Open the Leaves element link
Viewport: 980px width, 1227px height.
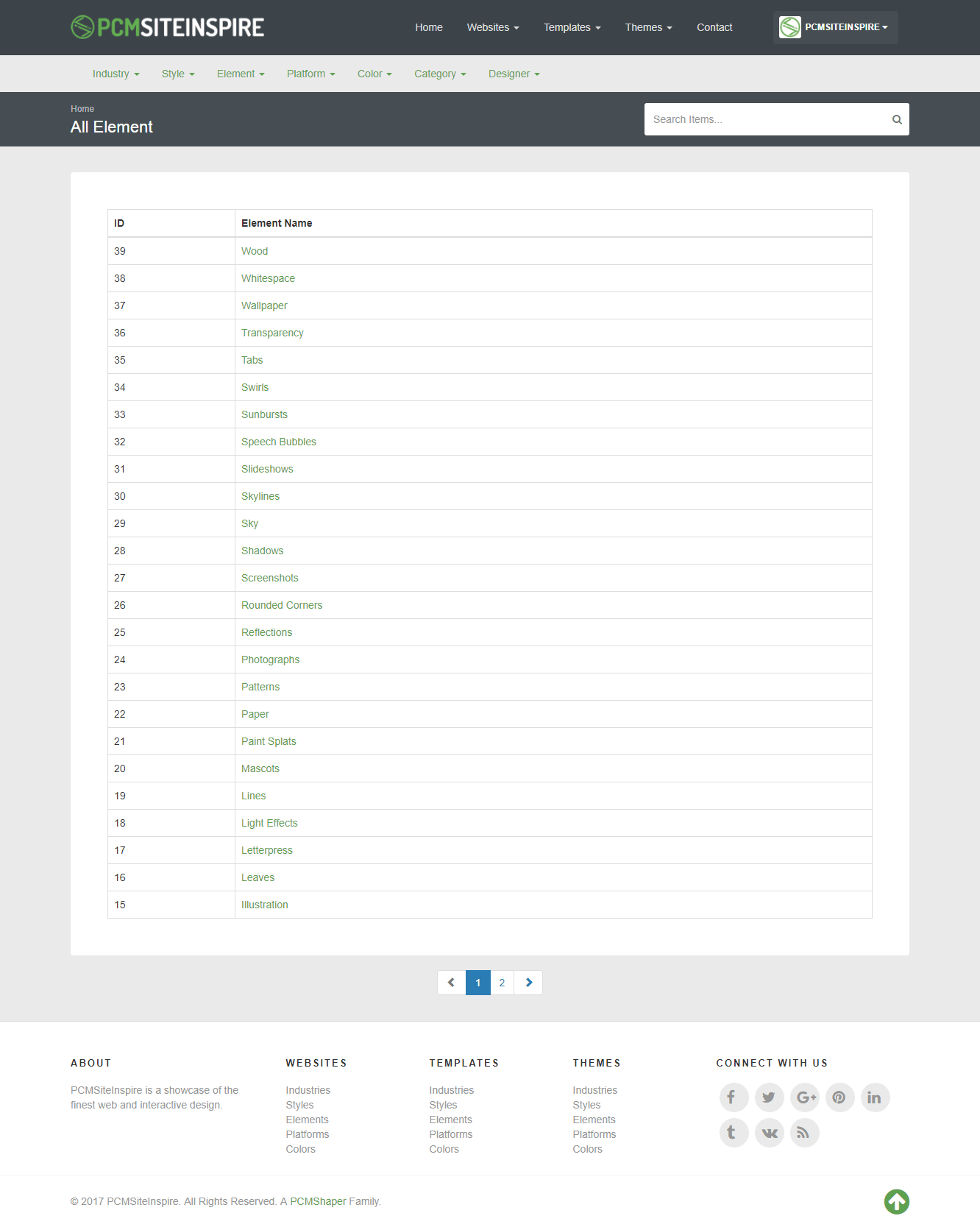(258, 877)
